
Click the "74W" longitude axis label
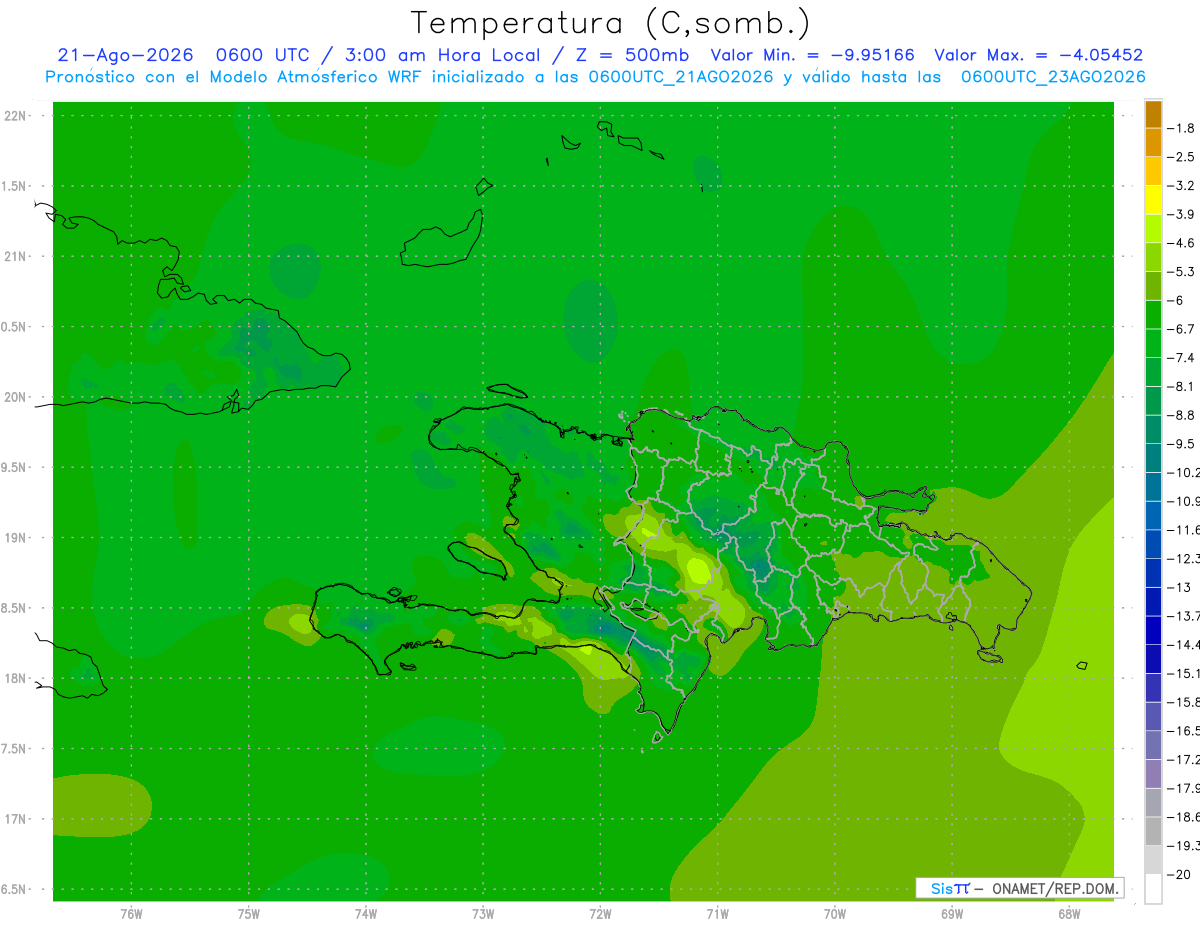365,914
